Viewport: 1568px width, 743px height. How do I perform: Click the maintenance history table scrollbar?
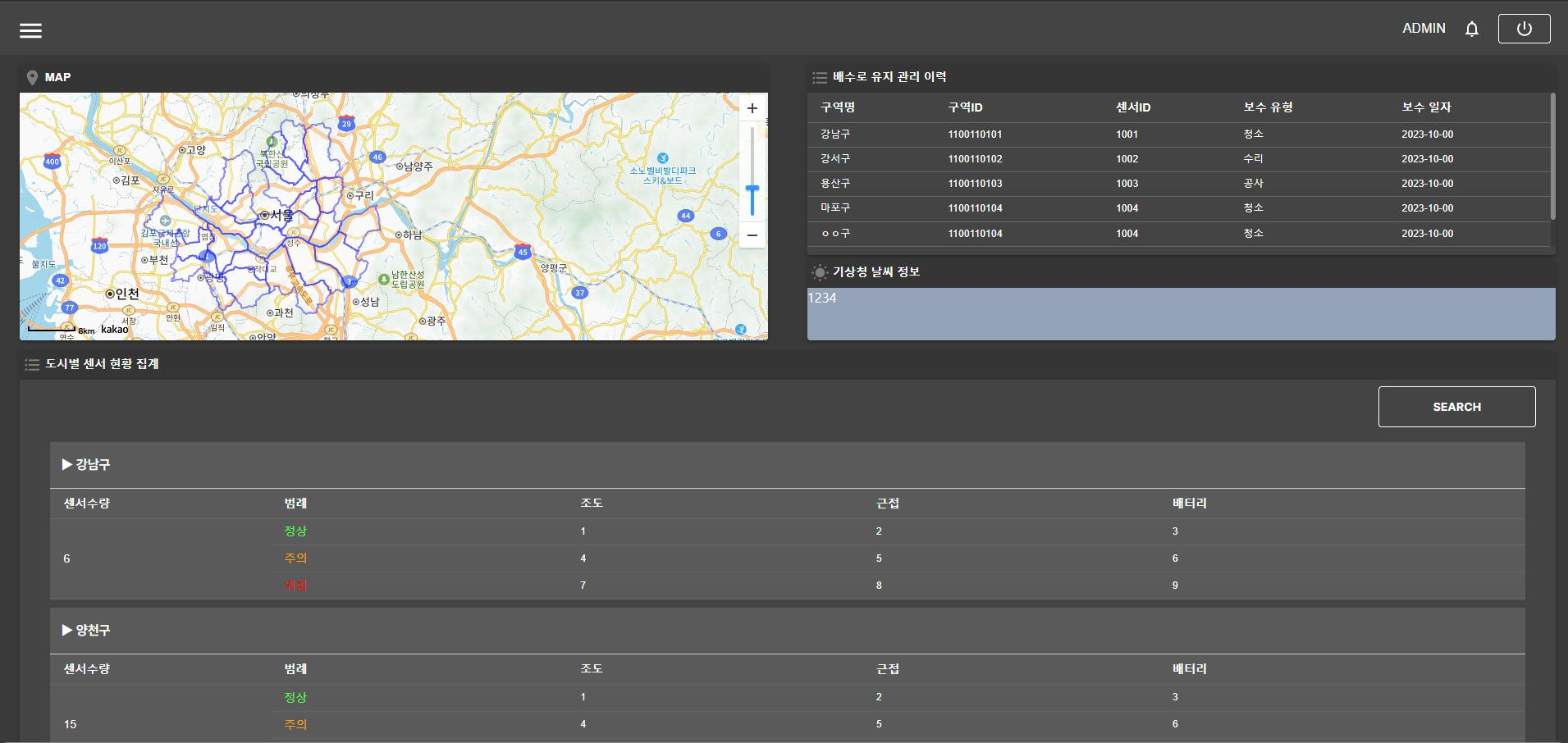point(1552,157)
